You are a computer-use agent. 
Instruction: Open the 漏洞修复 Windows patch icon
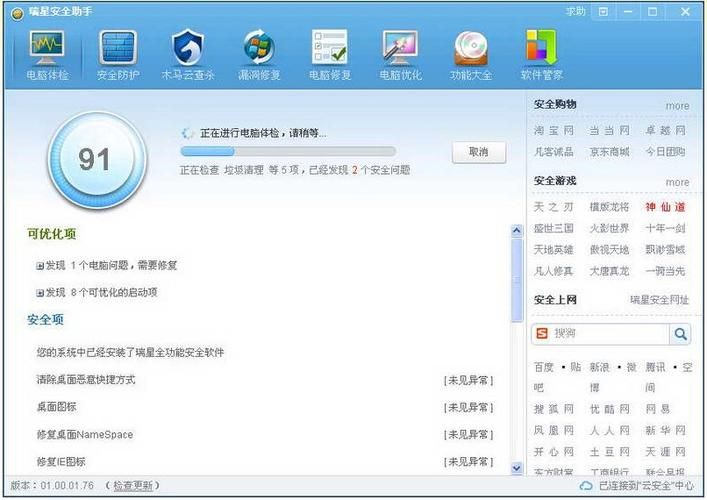pos(259,48)
